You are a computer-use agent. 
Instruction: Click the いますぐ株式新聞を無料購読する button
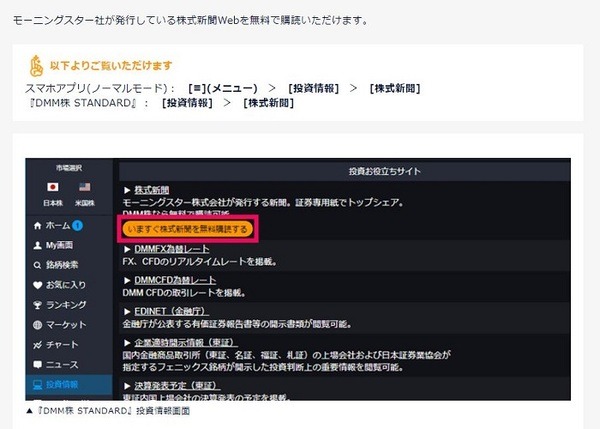click(188, 229)
